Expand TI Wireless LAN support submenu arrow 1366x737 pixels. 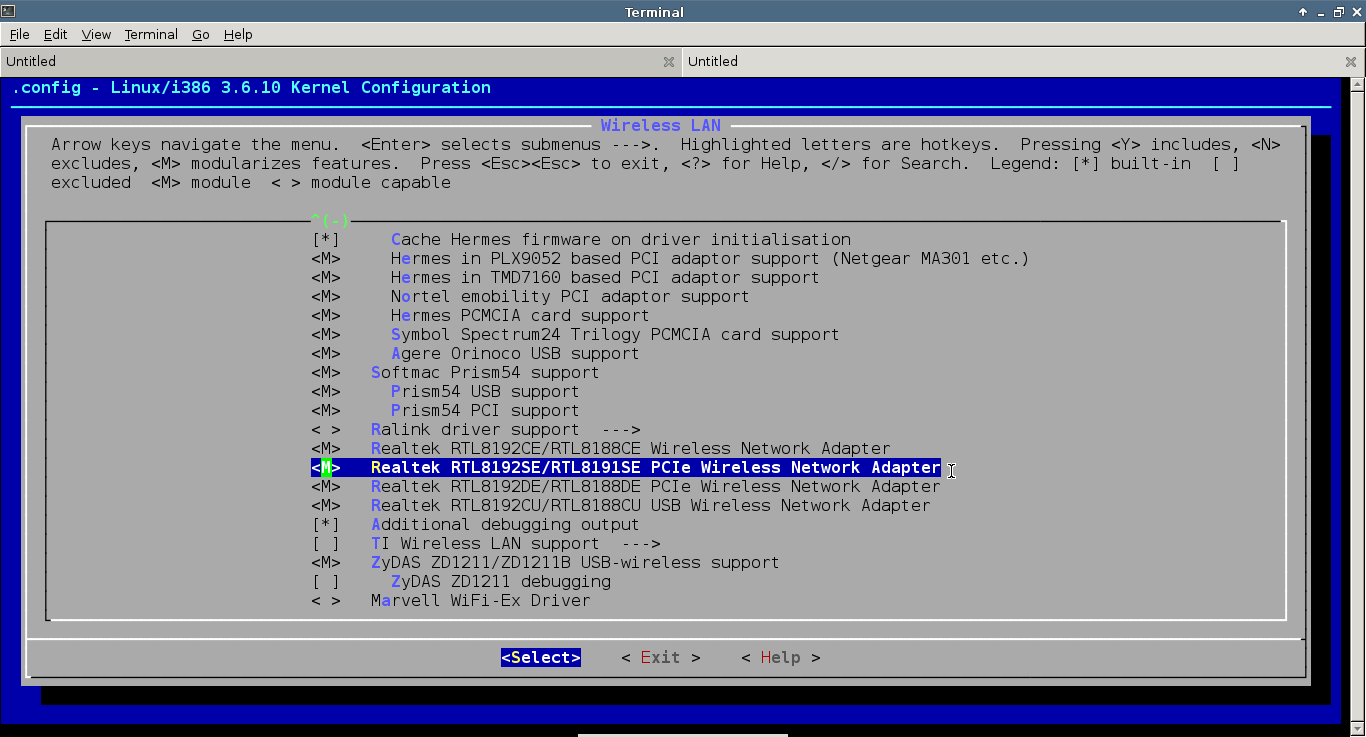pos(641,543)
